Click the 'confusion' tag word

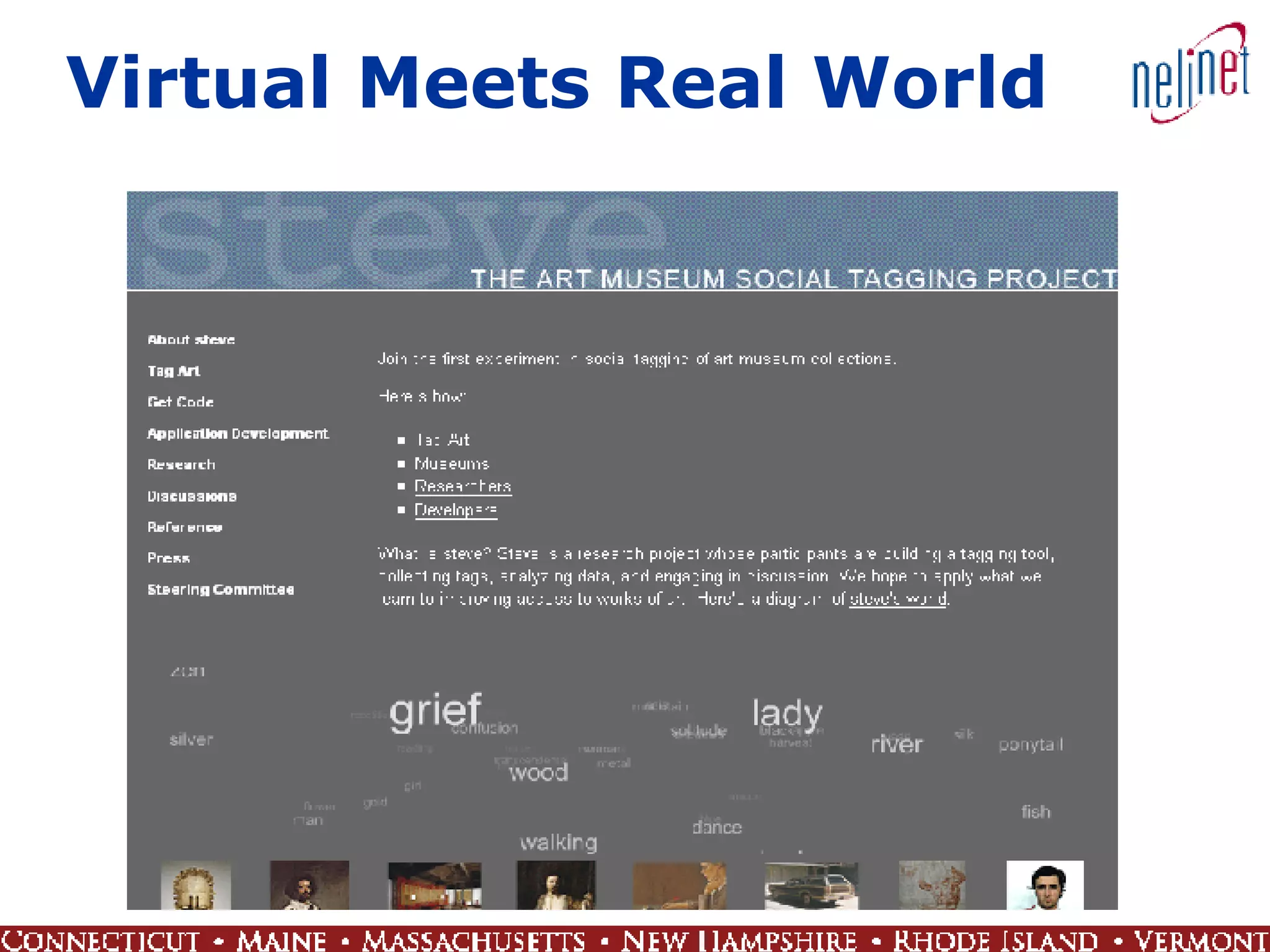coord(485,728)
